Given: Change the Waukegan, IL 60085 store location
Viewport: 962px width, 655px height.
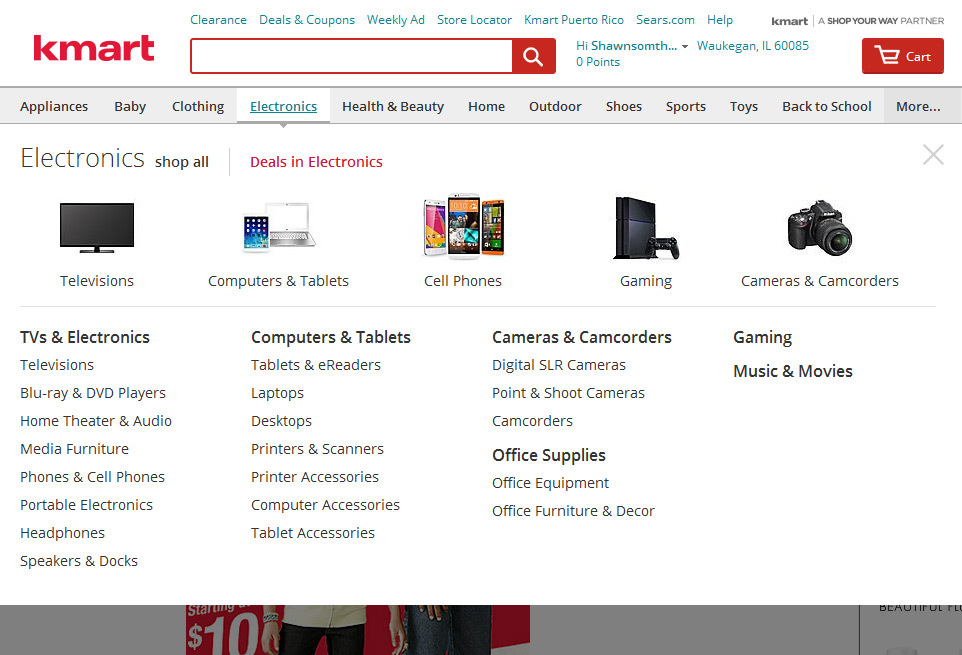Looking at the screenshot, I should pos(753,46).
